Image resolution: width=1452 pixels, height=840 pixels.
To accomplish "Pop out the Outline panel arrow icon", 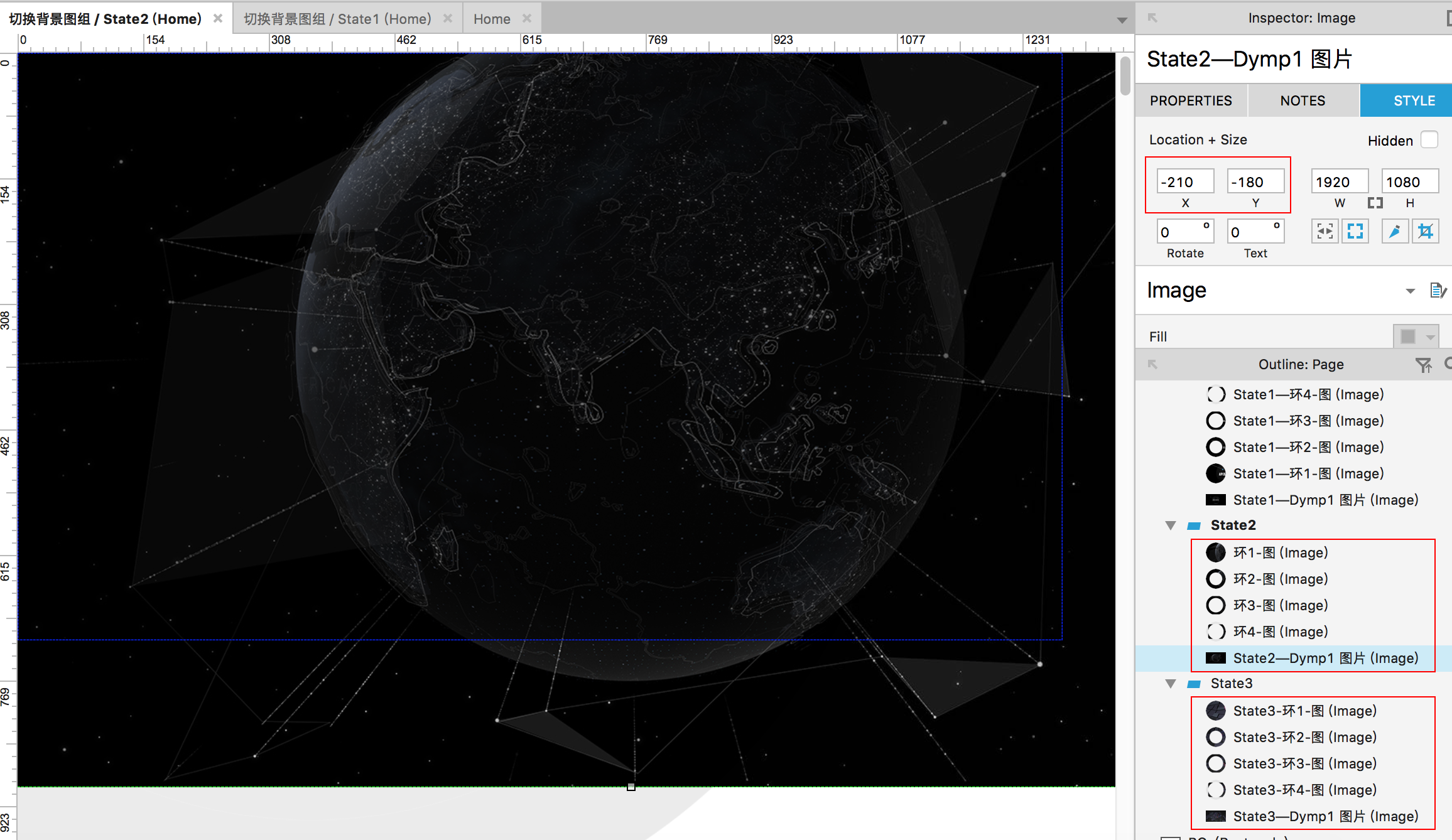I will click(x=1152, y=364).
